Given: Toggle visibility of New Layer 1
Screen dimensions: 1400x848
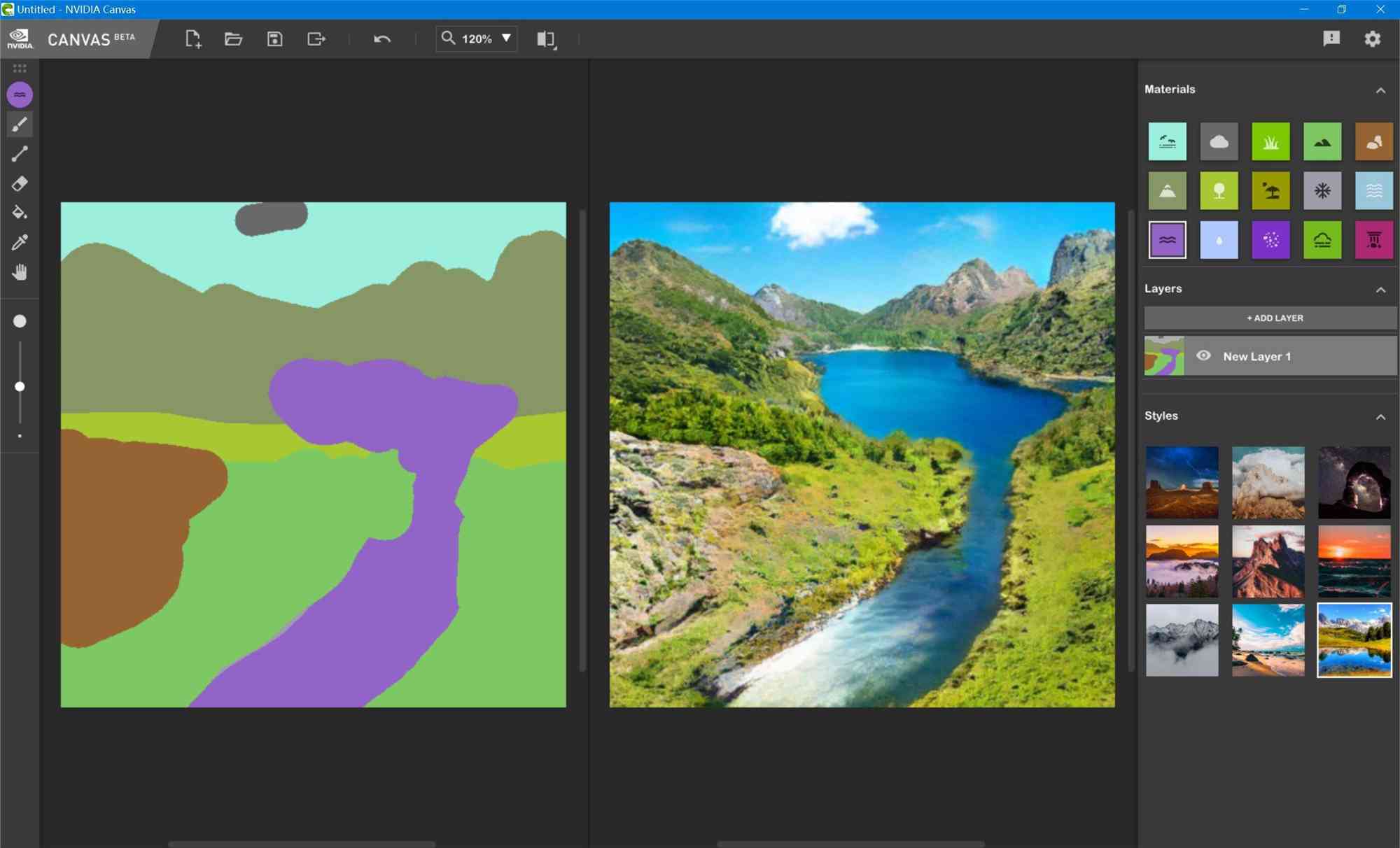Looking at the screenshot, I should pos(1205,356).
